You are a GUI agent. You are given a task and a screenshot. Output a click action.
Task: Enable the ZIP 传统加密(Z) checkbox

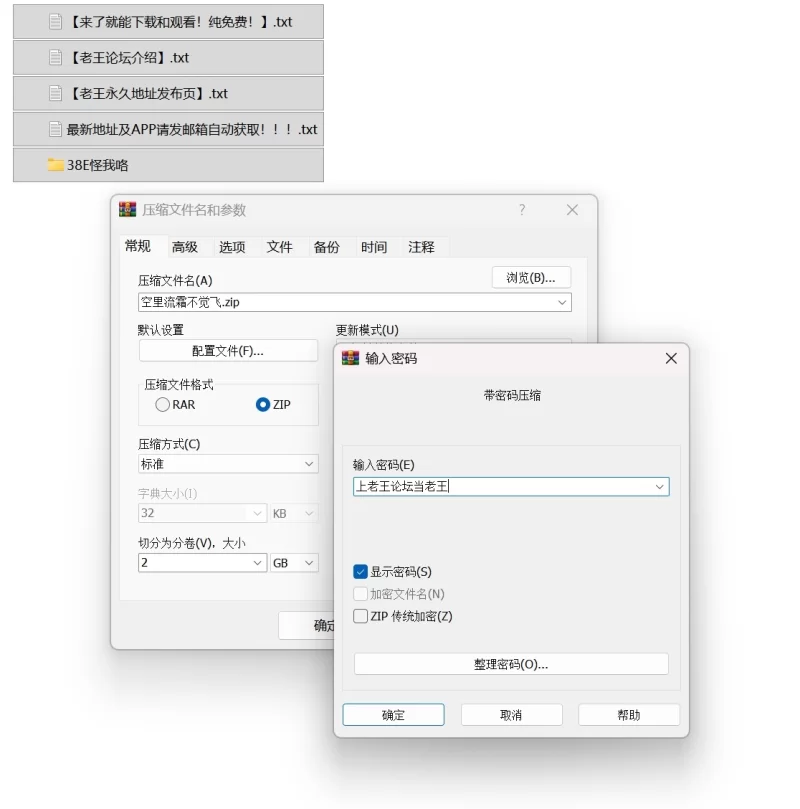pos(360,616)
